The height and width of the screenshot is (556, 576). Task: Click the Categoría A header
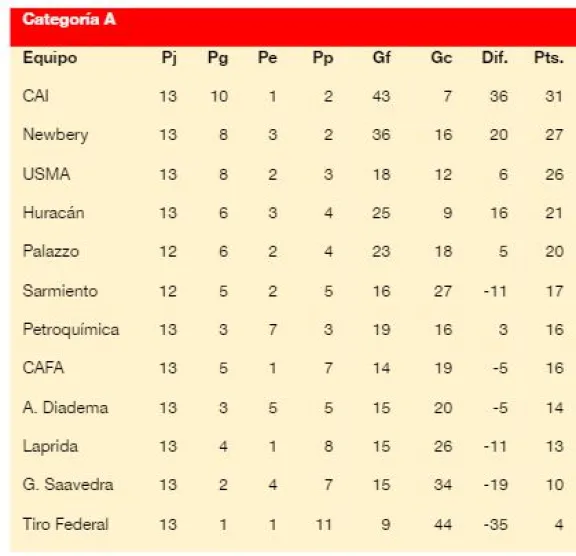69,19
